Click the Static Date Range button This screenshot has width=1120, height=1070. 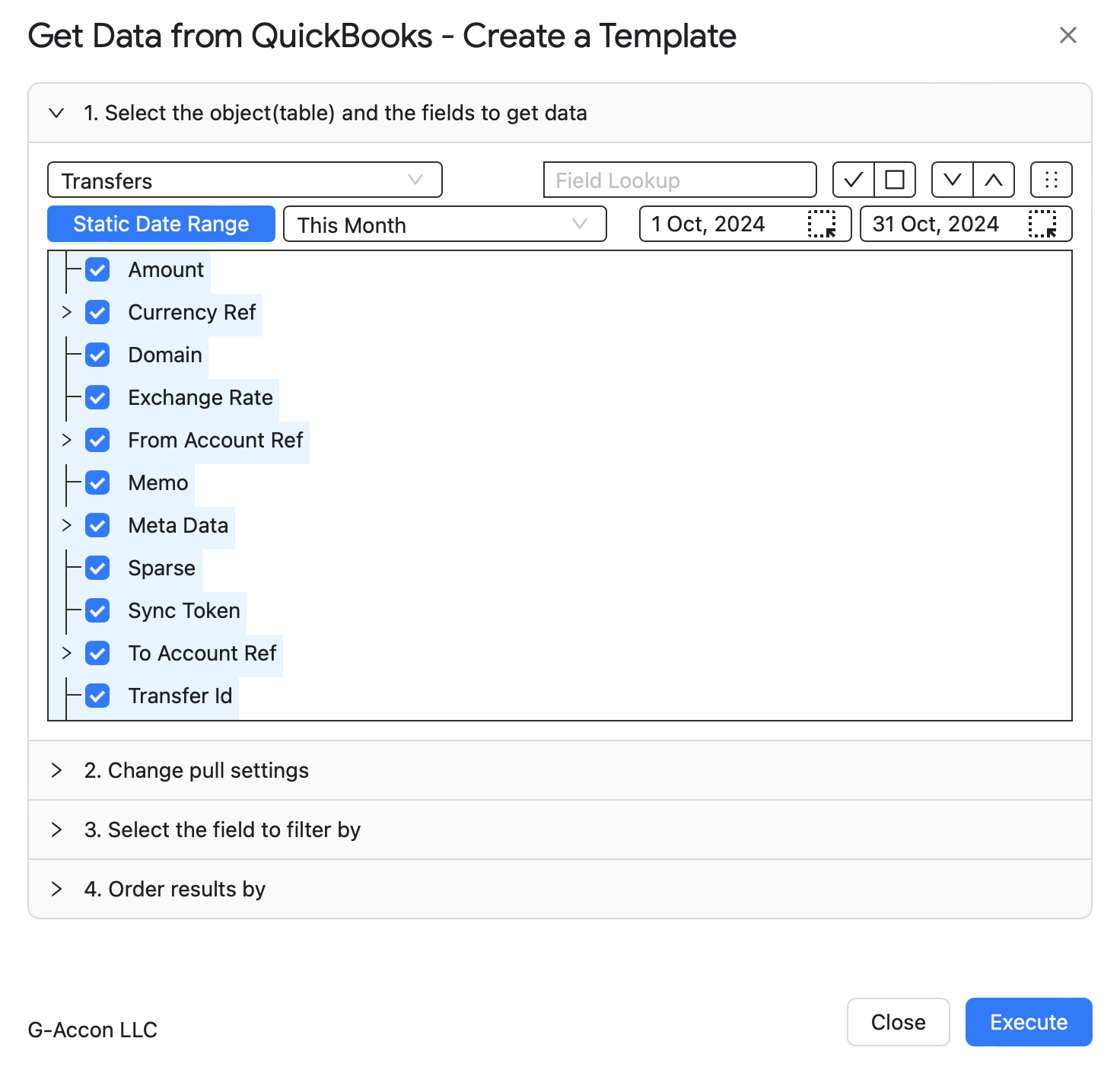161,224
